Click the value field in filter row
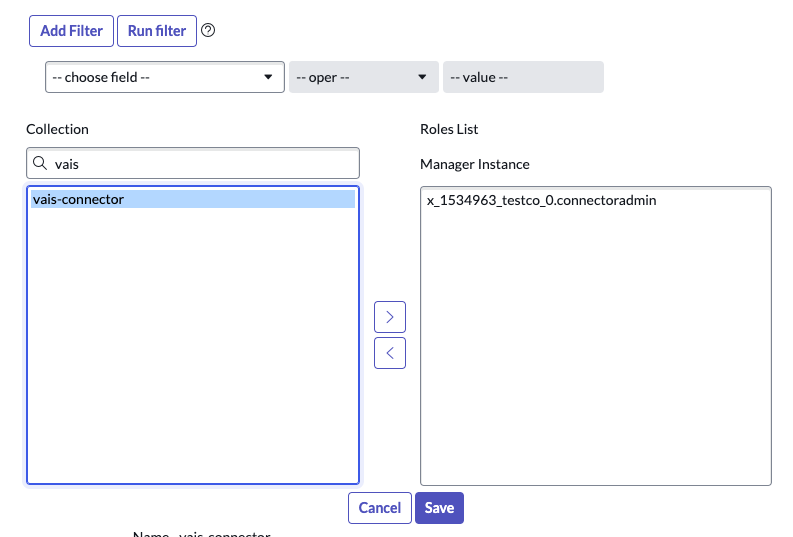 tap(523, 77)
